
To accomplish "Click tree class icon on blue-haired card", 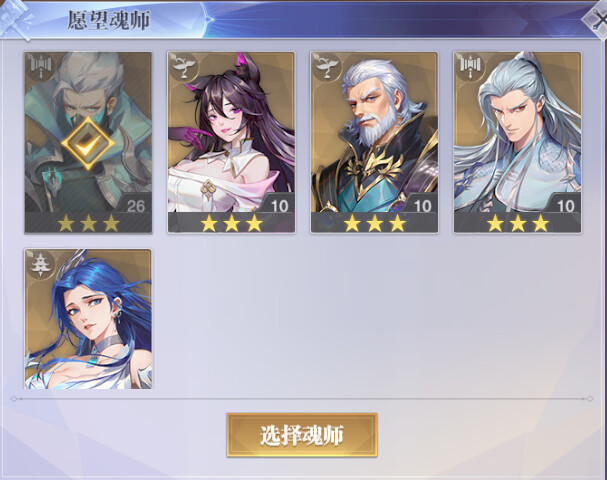I will tap(41, 264).
